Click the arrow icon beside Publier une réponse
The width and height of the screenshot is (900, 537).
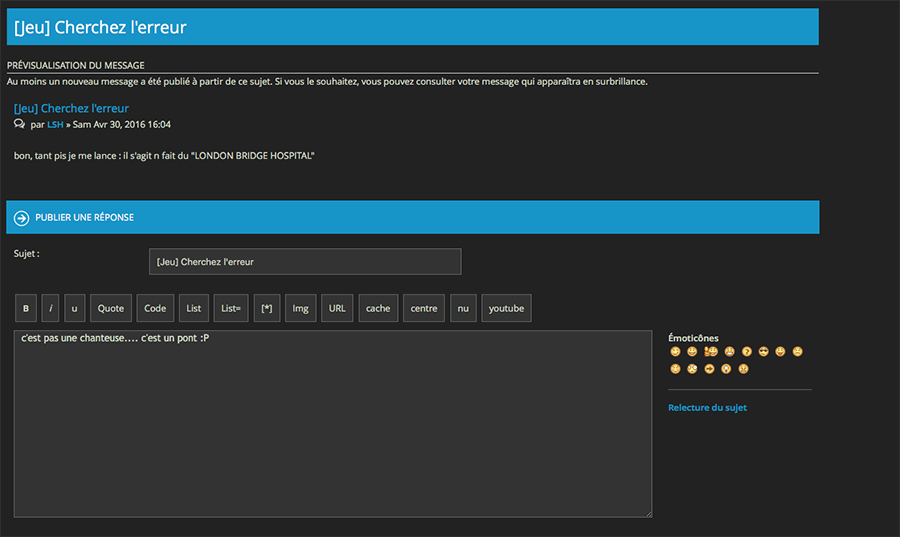pyautogui.click(x=21, y=218)
